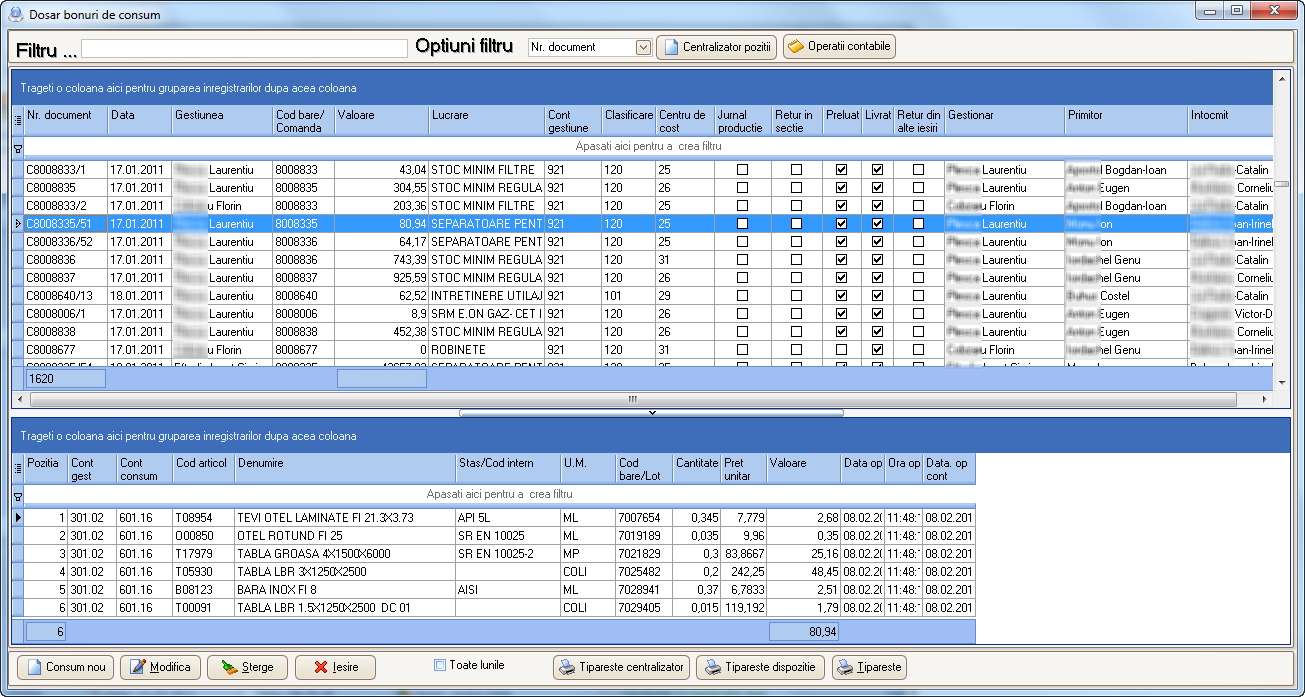
Task: Click the Centru de cost column header
Action: tap(685, 121)
